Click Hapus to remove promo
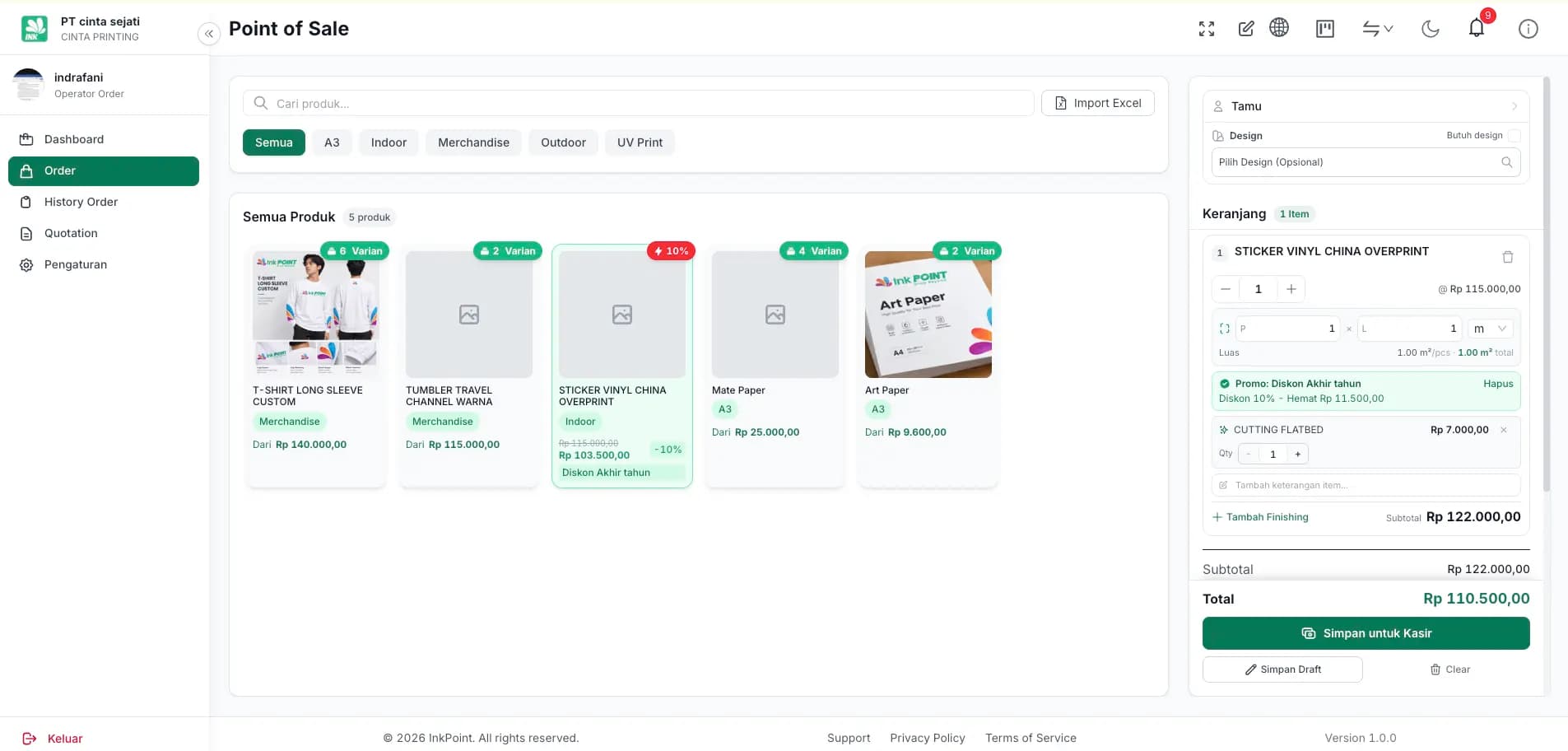Screen dimensions: 1568x751 pyautogui.click(x=1498, y=384)
